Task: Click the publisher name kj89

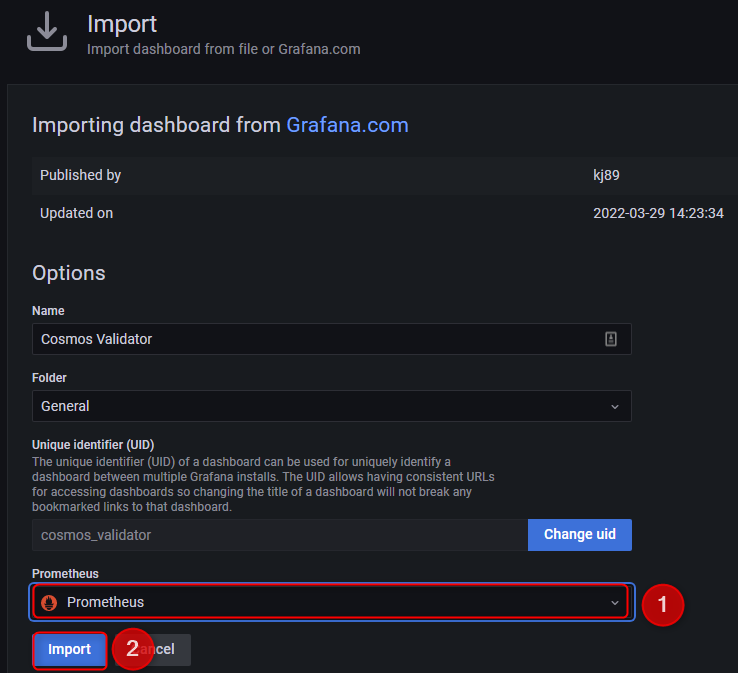Action: pos(606,175)
